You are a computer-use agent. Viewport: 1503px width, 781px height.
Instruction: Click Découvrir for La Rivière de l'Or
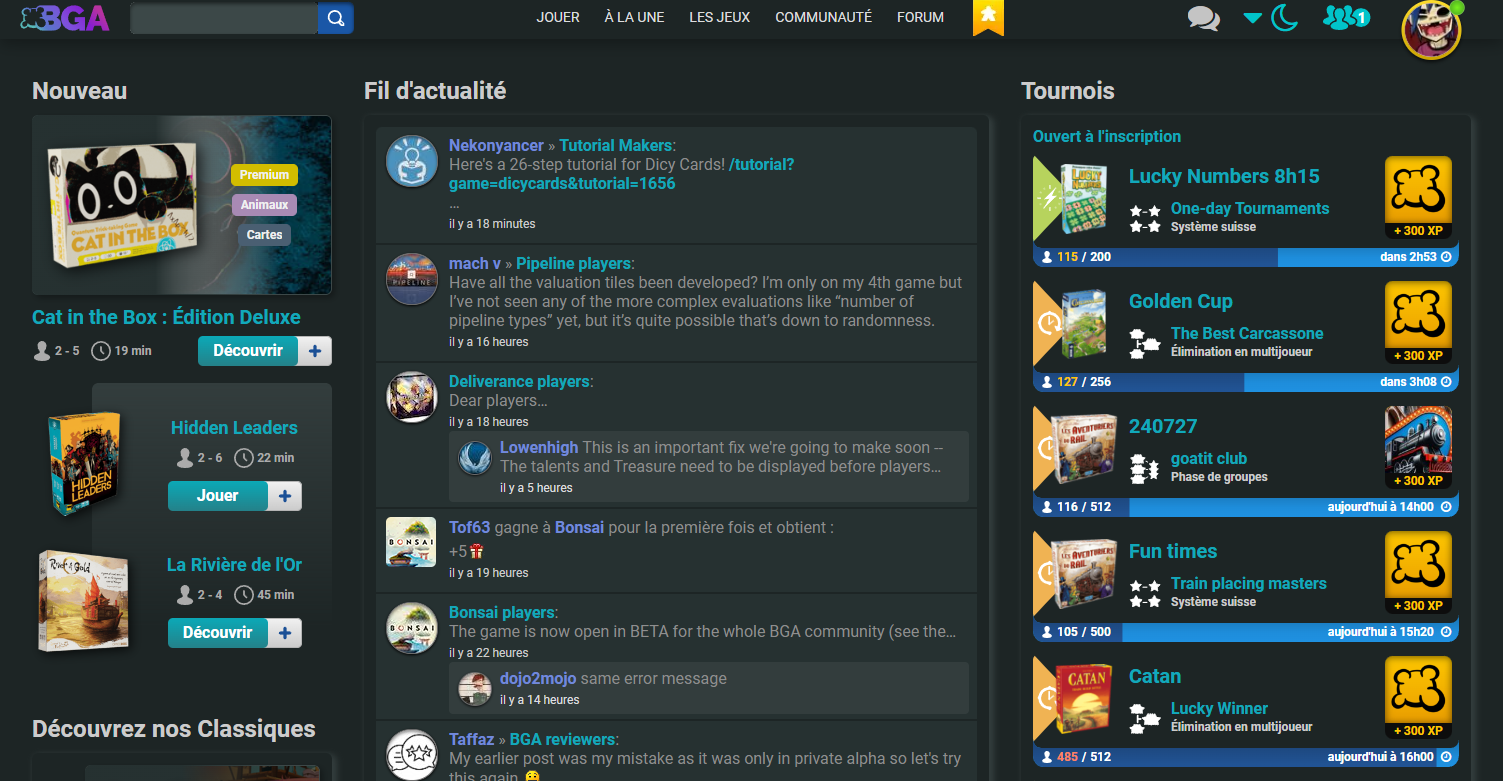click(x=218, y=633)
